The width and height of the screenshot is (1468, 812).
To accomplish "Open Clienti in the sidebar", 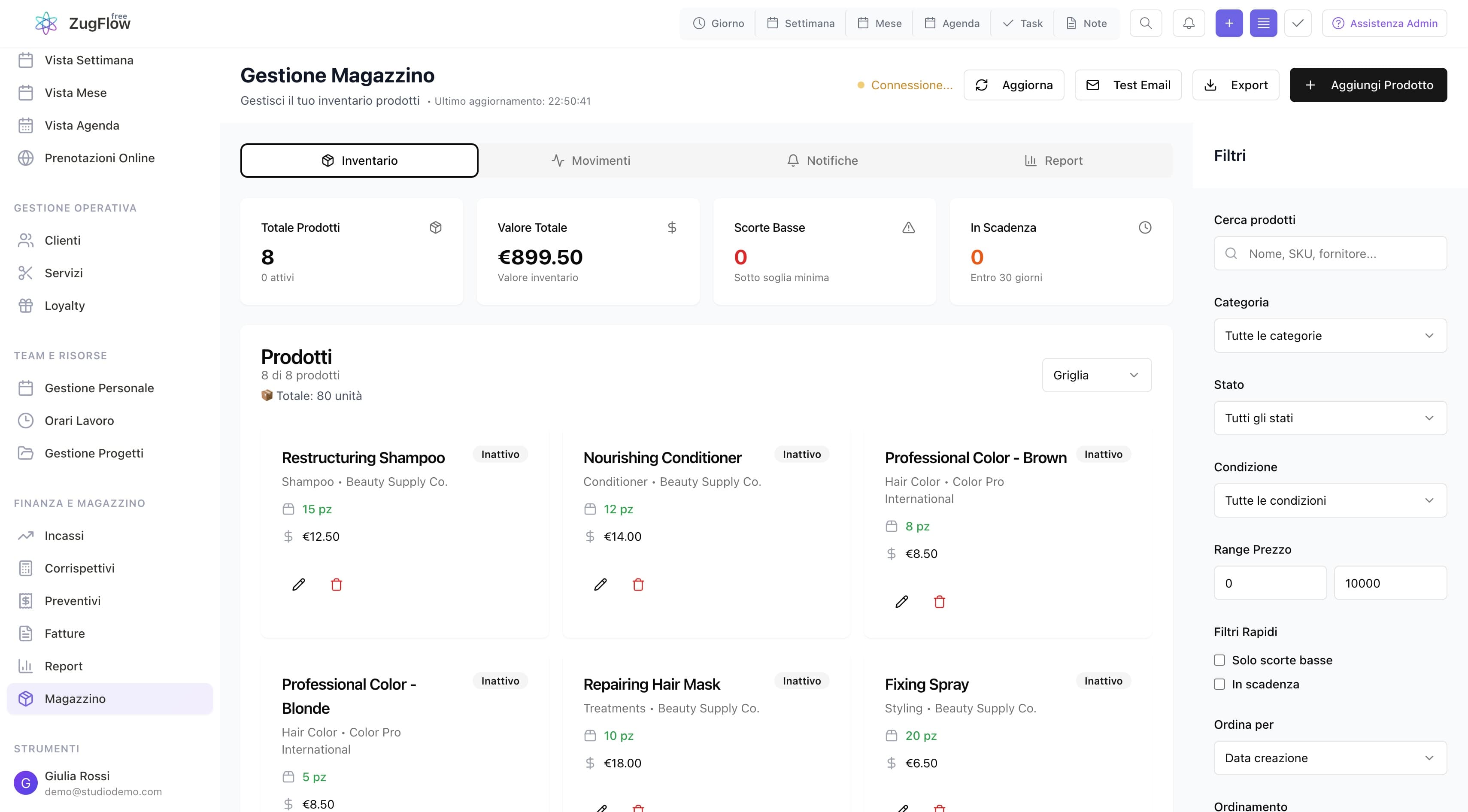I will [63, 240].
